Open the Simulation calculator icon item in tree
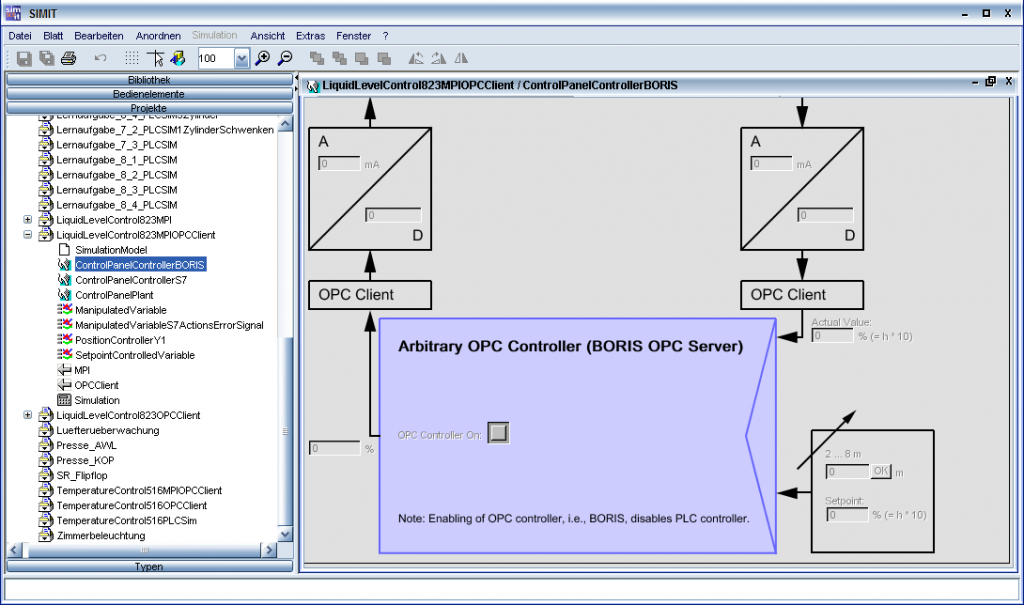The image size is (1024, 605). tap(97, 400)
